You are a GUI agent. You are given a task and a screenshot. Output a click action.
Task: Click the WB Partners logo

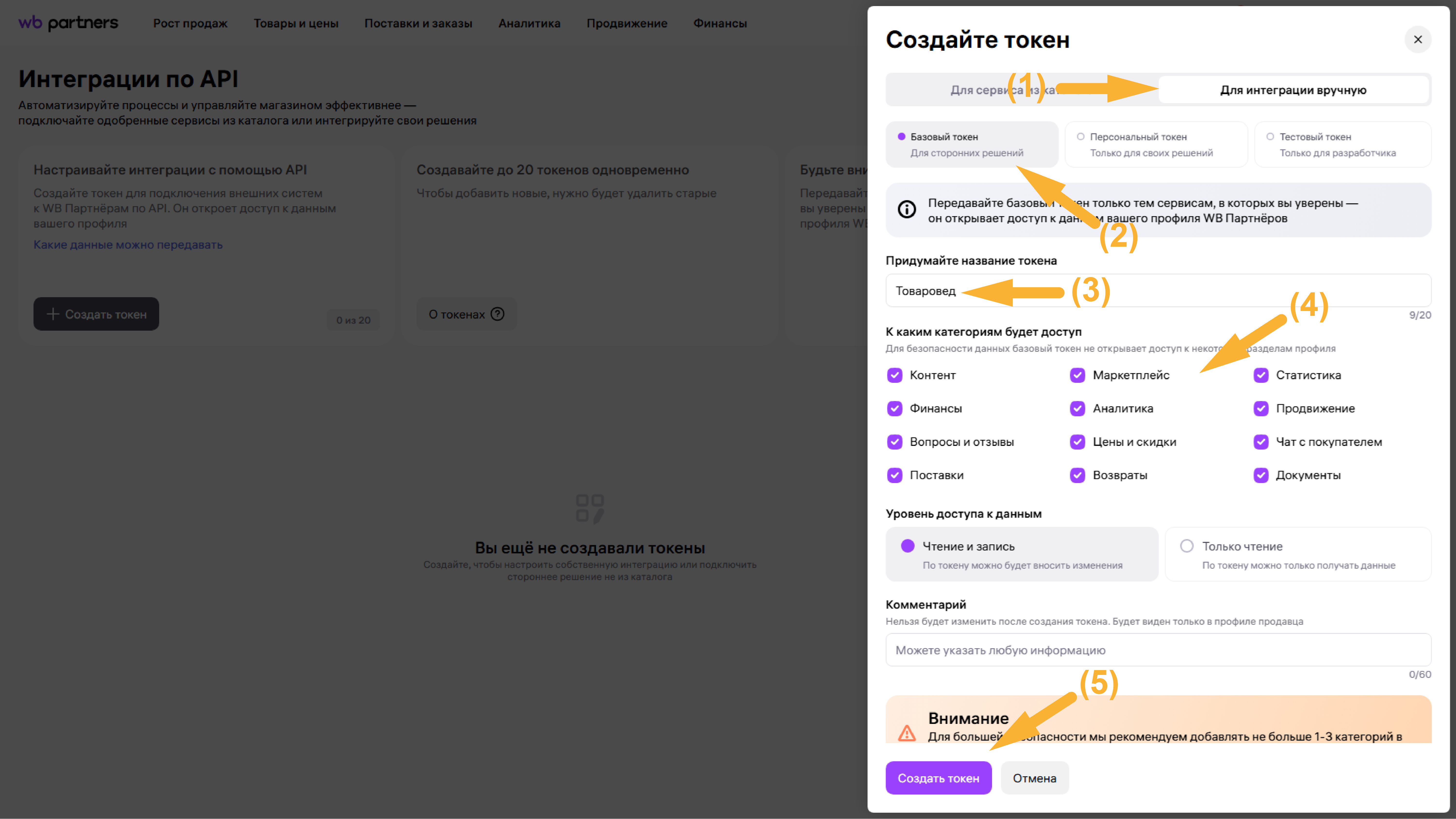68,23
